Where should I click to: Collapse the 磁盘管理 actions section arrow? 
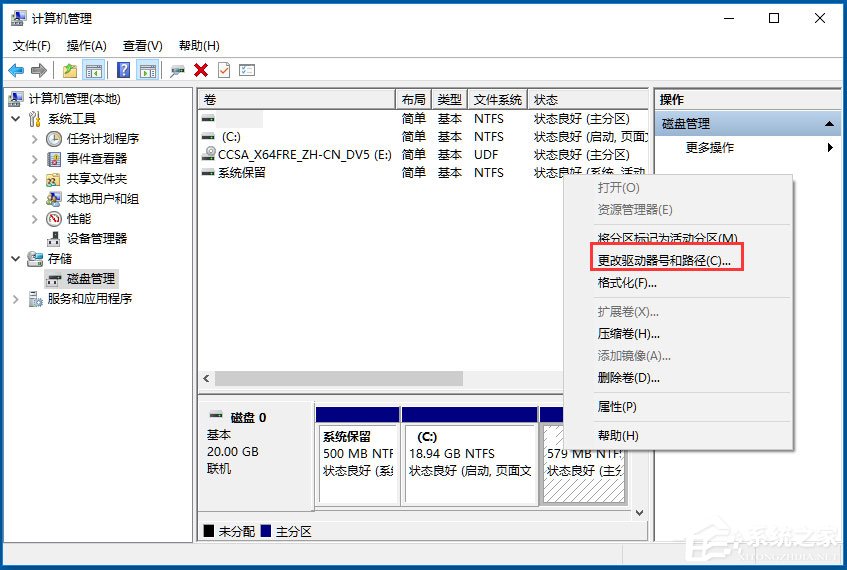coord(829,124)
